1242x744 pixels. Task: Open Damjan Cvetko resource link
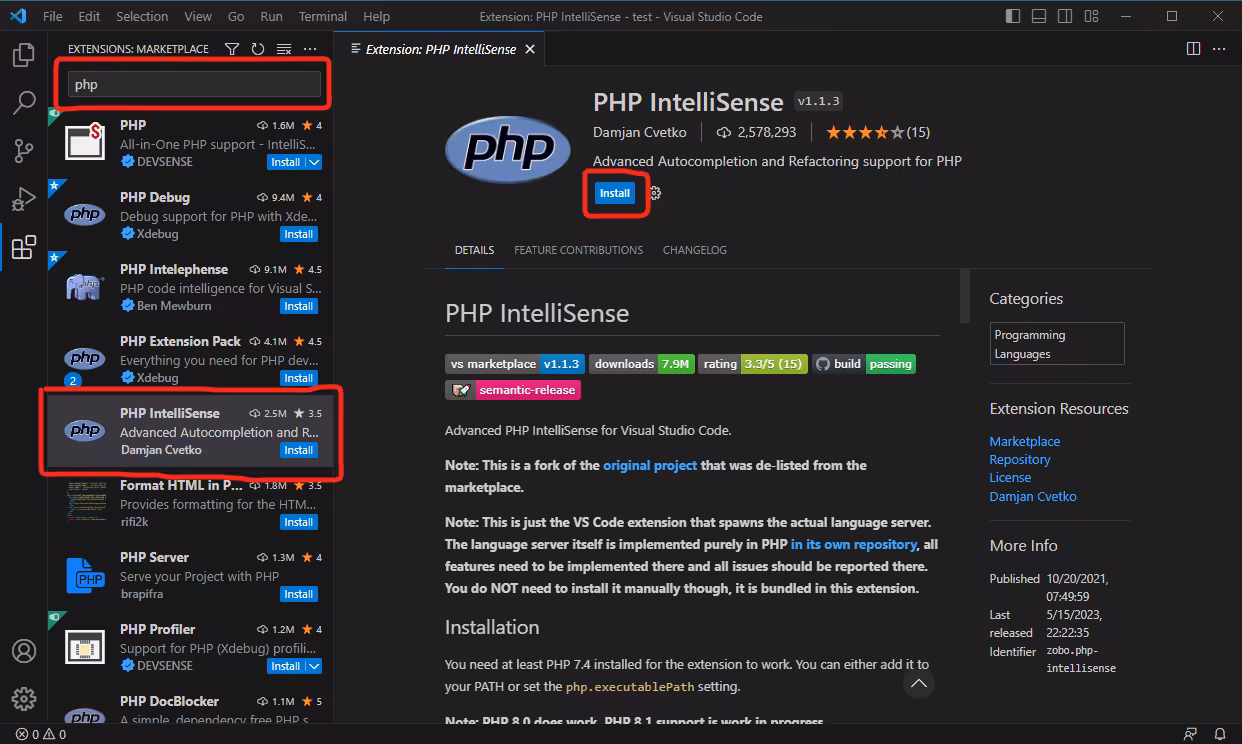point(1032,496)
